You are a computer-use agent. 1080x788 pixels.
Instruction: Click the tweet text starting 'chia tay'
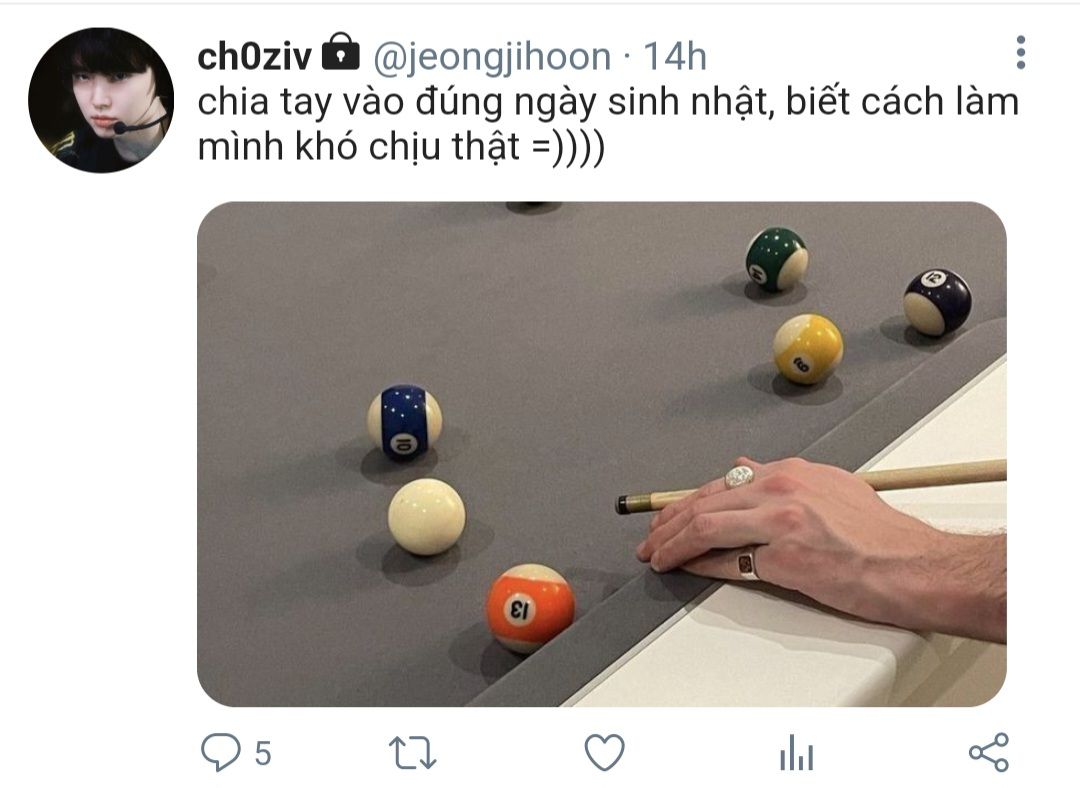pyautogui.click(x=608, y=124)
